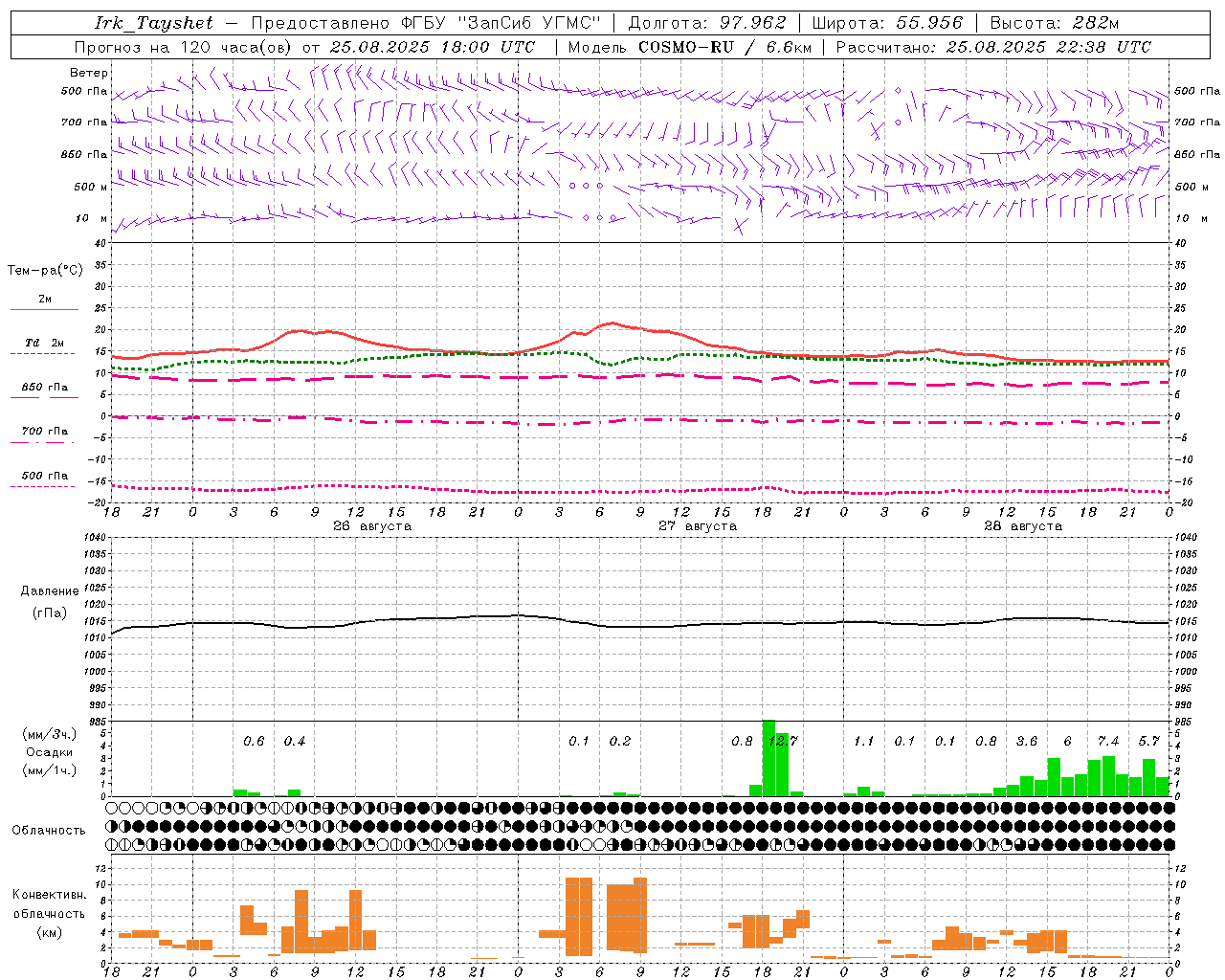Click the 3.6 precipitation value
The height and width of the screenshot is (980, 1225).
[1027, 742]
